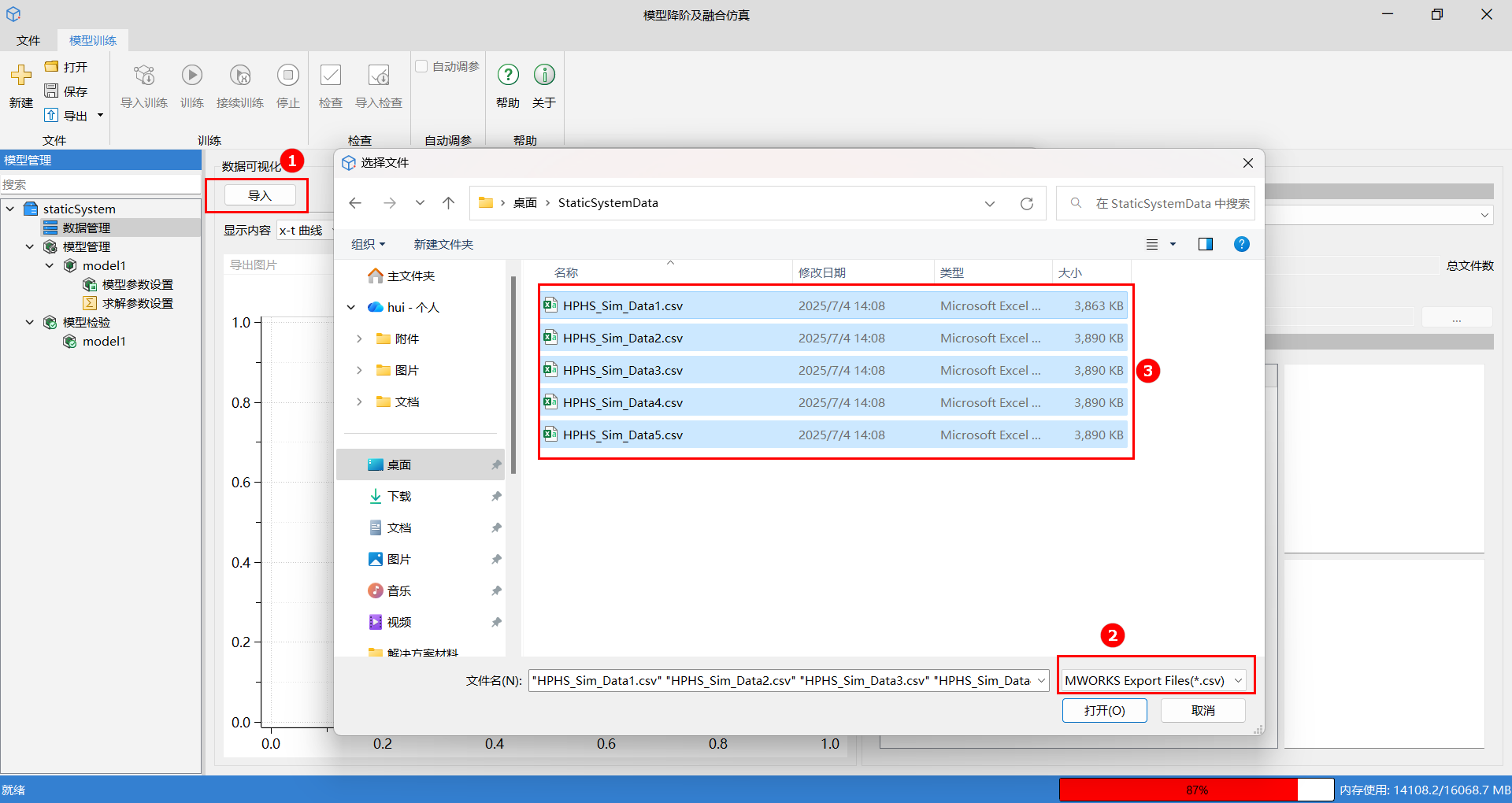Image resolution: width=1512 pixels, height=803 pixels.
Task: Click the 导入训练 import training icon
Action: click(x=144, y=76)
